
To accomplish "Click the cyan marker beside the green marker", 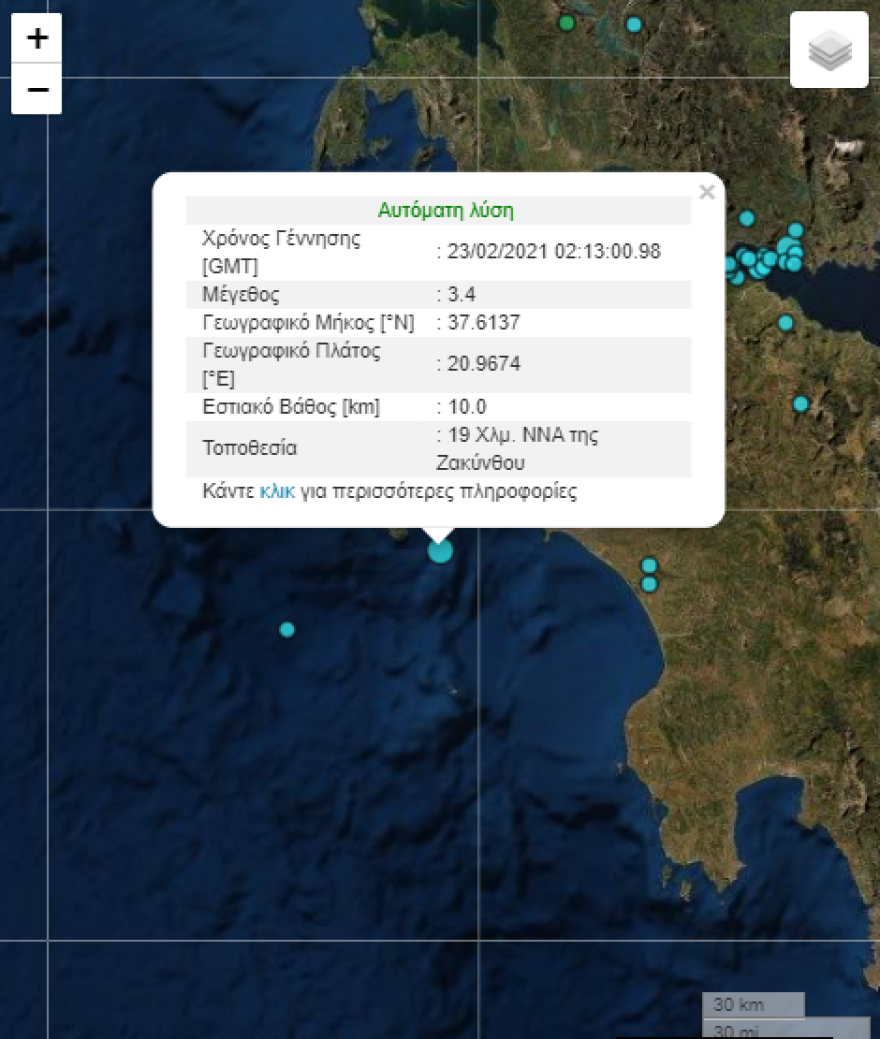I will pyautogui.click(x=633, y=24).
